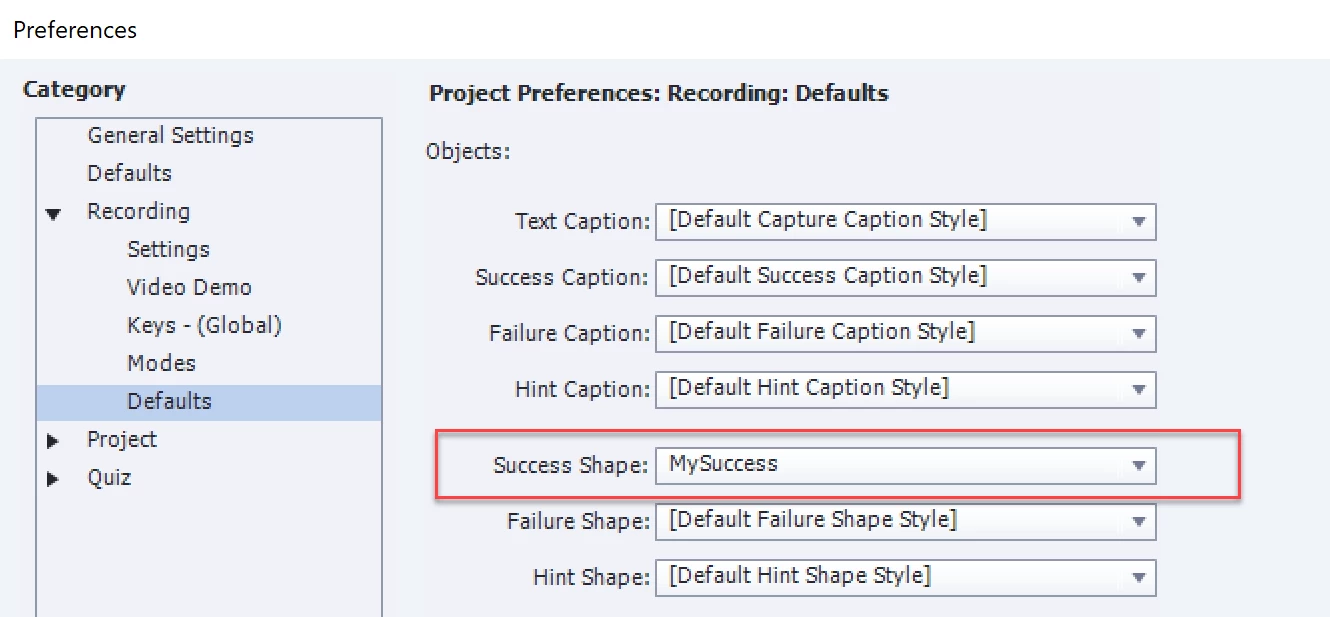This screenshot has width=1330, height=617.
Task: Select the Project category label
Action: (x=122, y=440)
